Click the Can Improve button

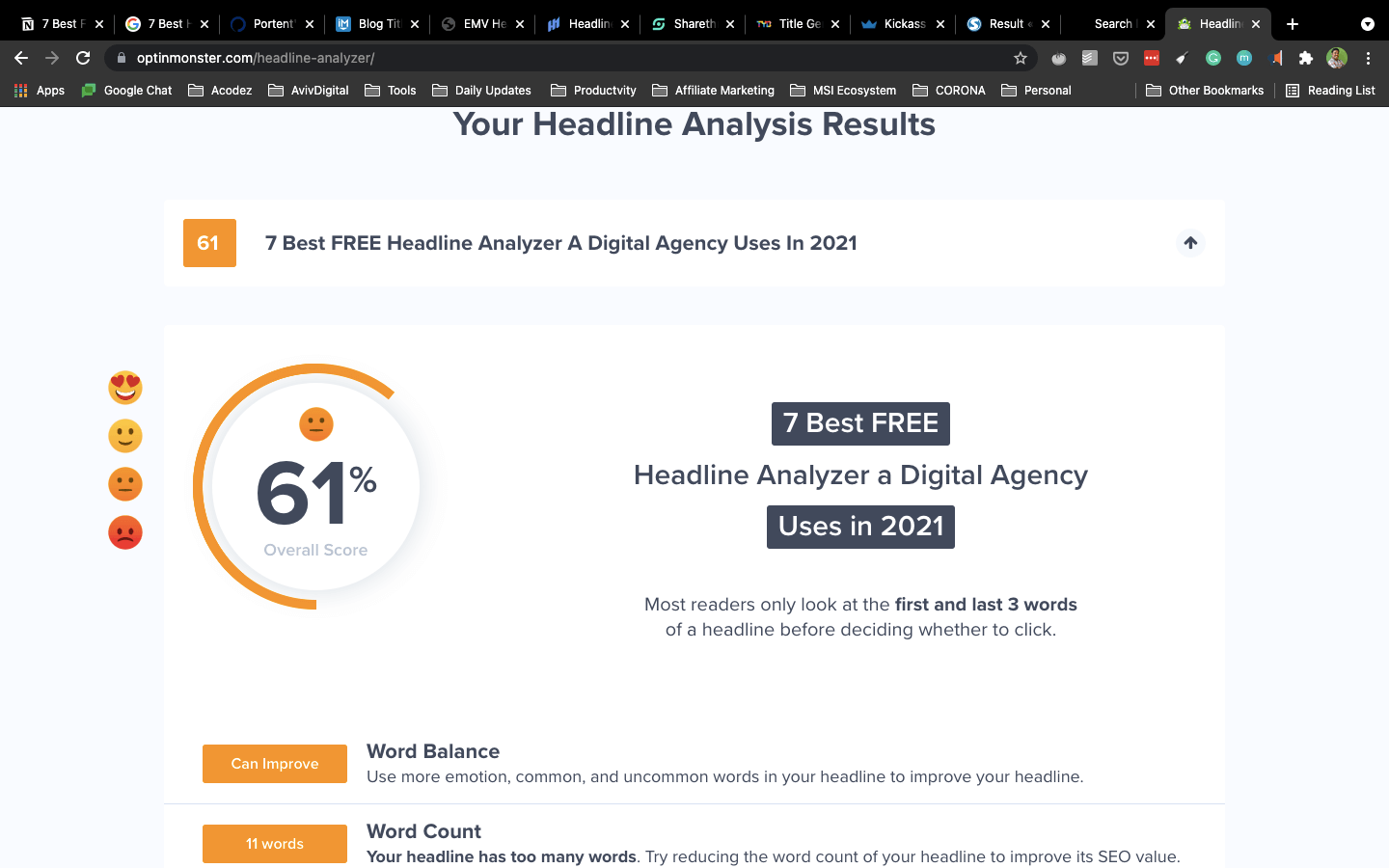coord(274,763)
